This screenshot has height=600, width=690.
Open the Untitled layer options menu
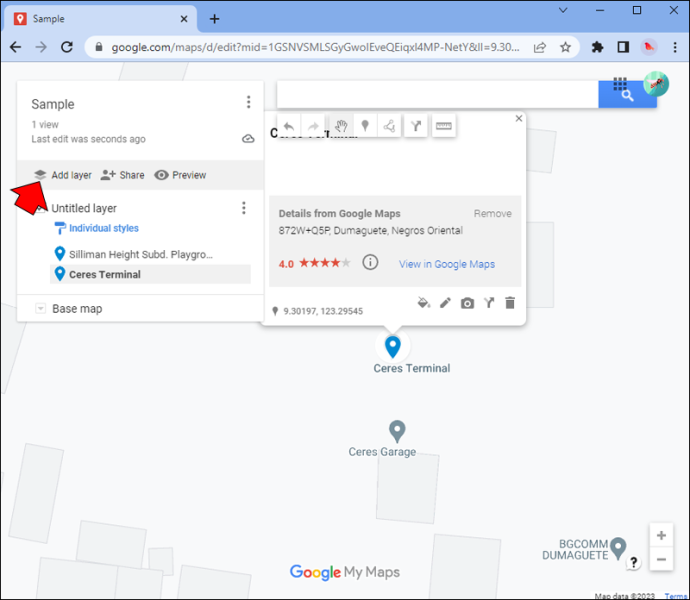pyautogui.click(x=244, y=208)
